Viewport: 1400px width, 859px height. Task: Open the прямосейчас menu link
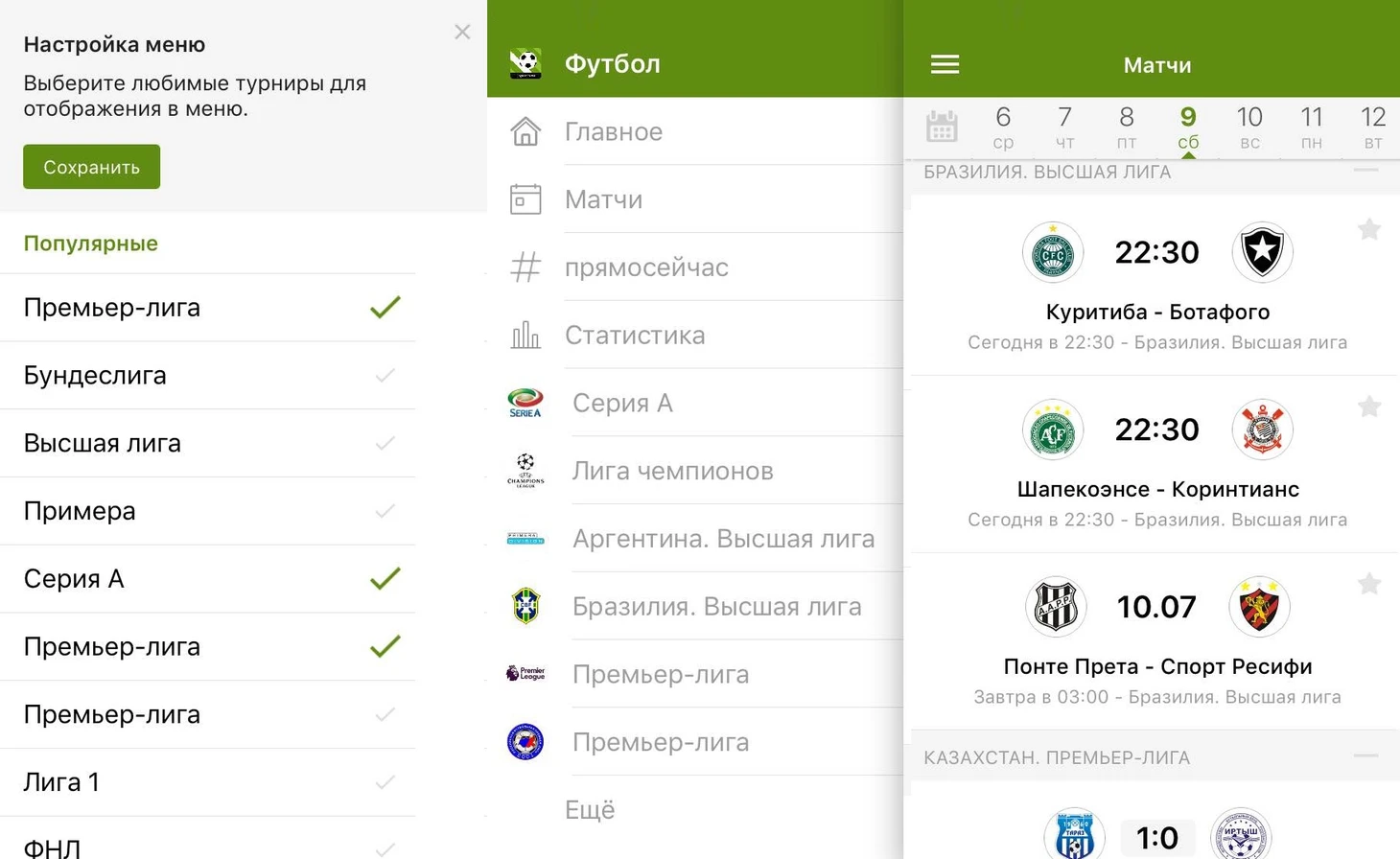646,267
